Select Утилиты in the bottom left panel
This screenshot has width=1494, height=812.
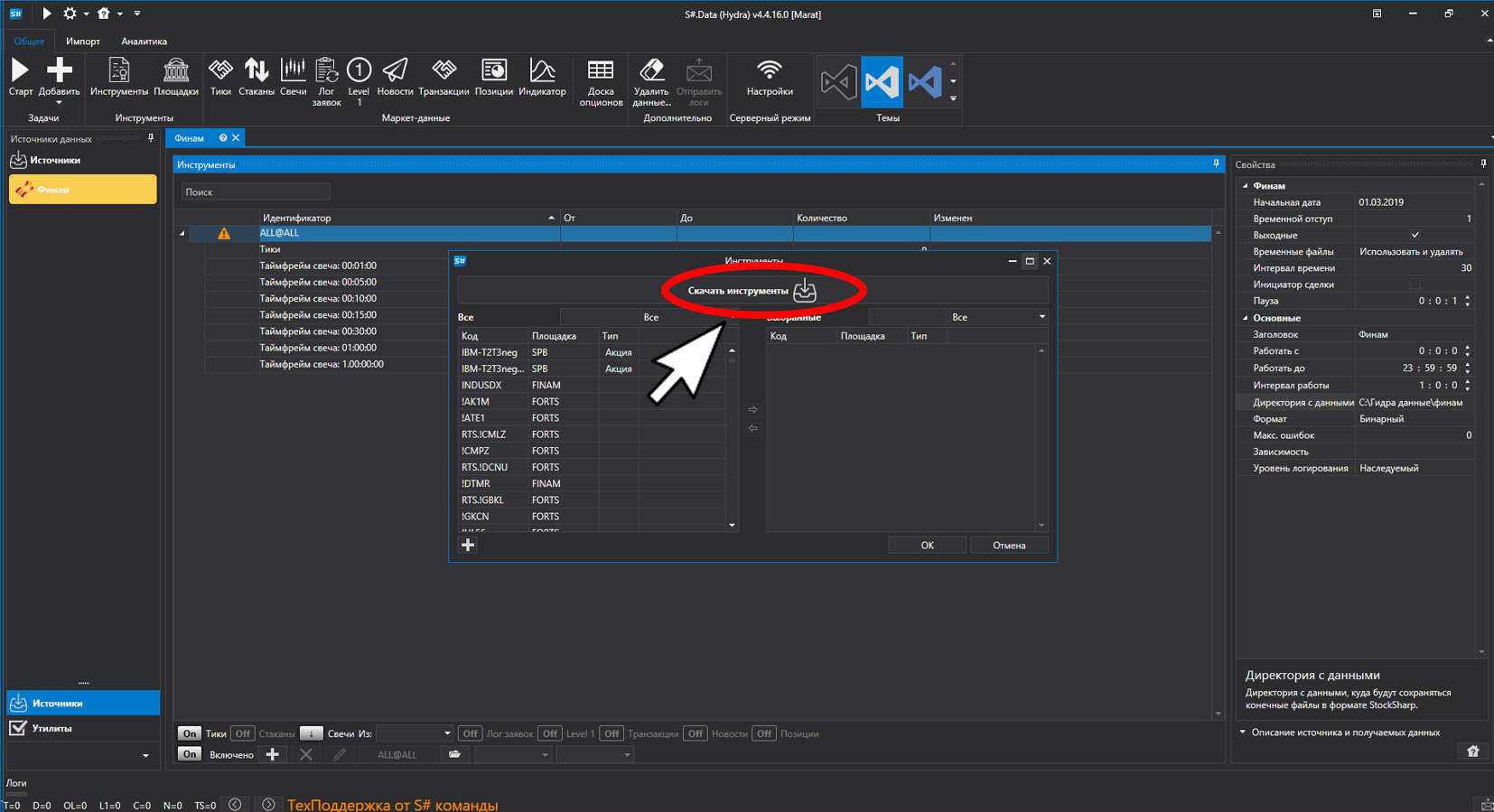coord(83,728)
